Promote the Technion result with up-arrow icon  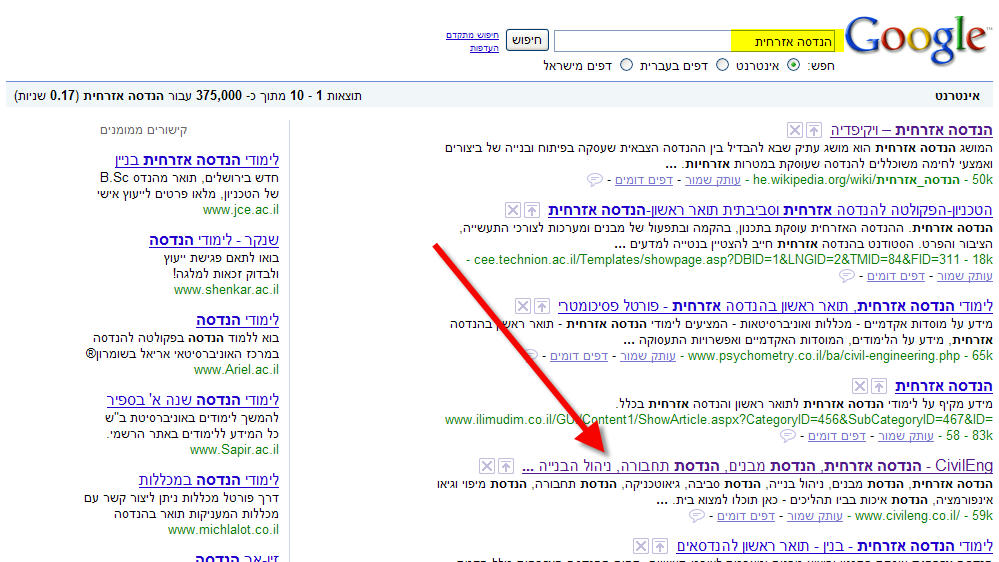(532, 210)
